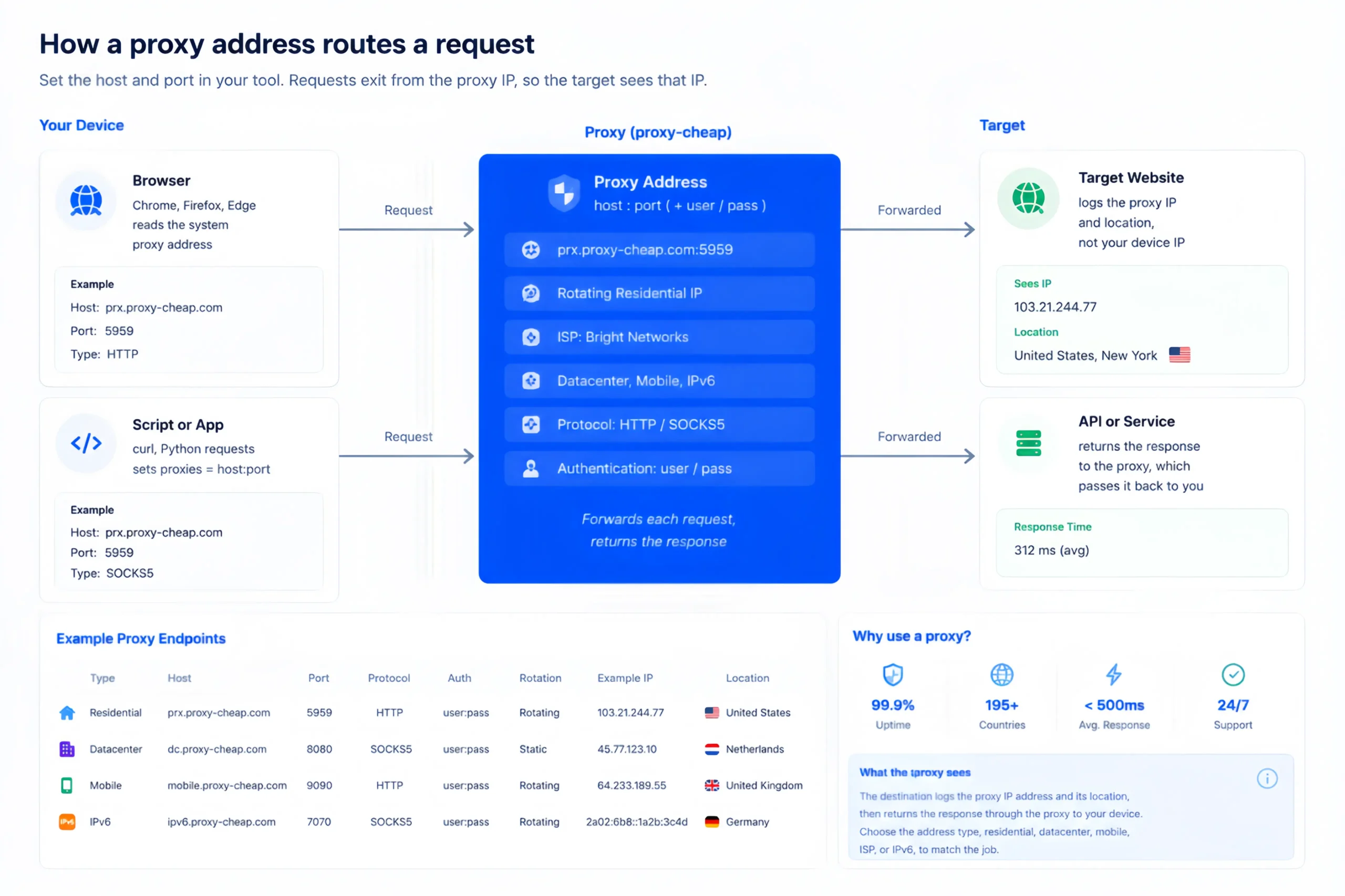Click the 'Proxy (proxy-cheap)' section heading

(657, 132)
